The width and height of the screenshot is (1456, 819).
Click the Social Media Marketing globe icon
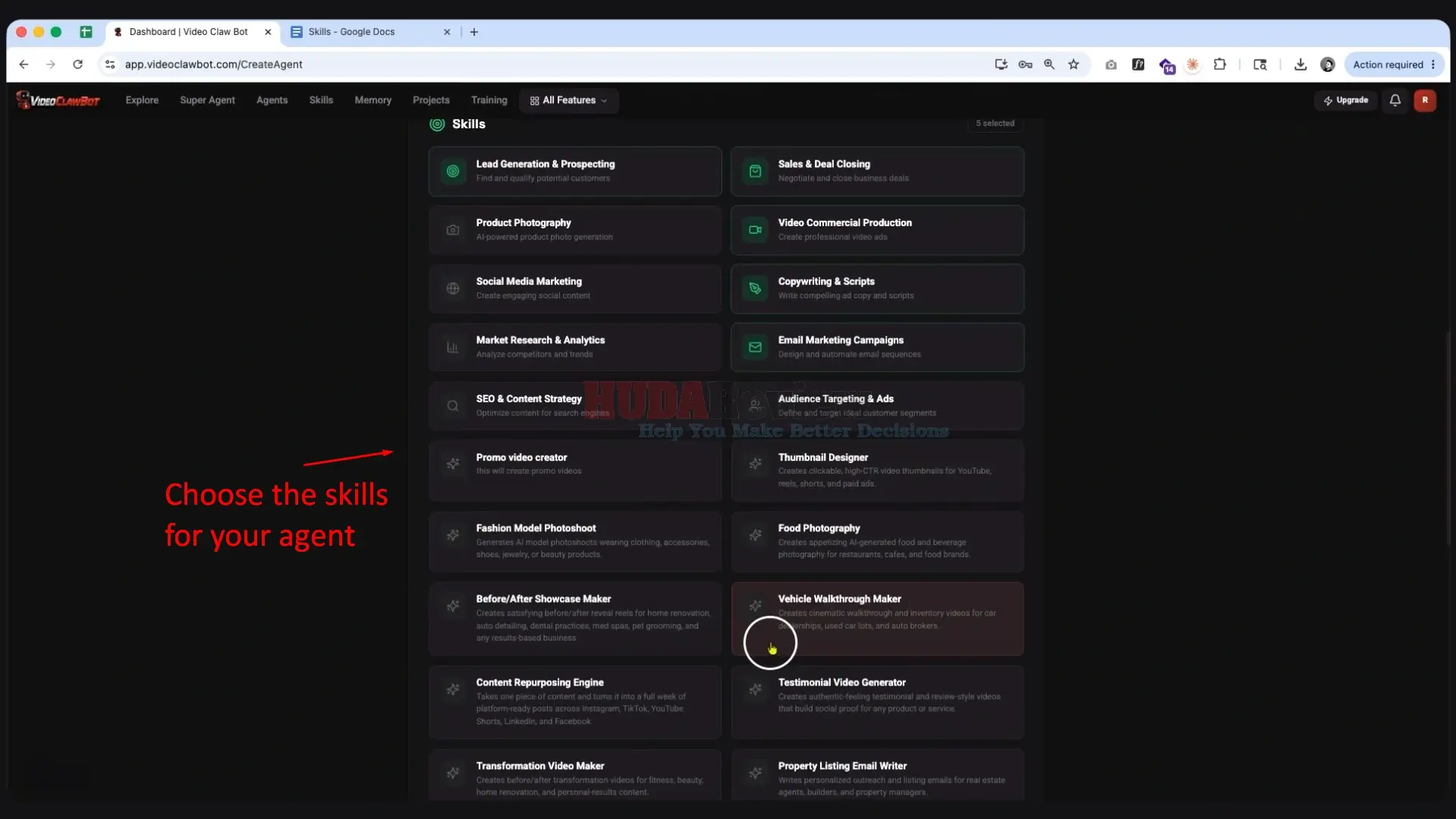pyautogui.click(x=453, y=288)
